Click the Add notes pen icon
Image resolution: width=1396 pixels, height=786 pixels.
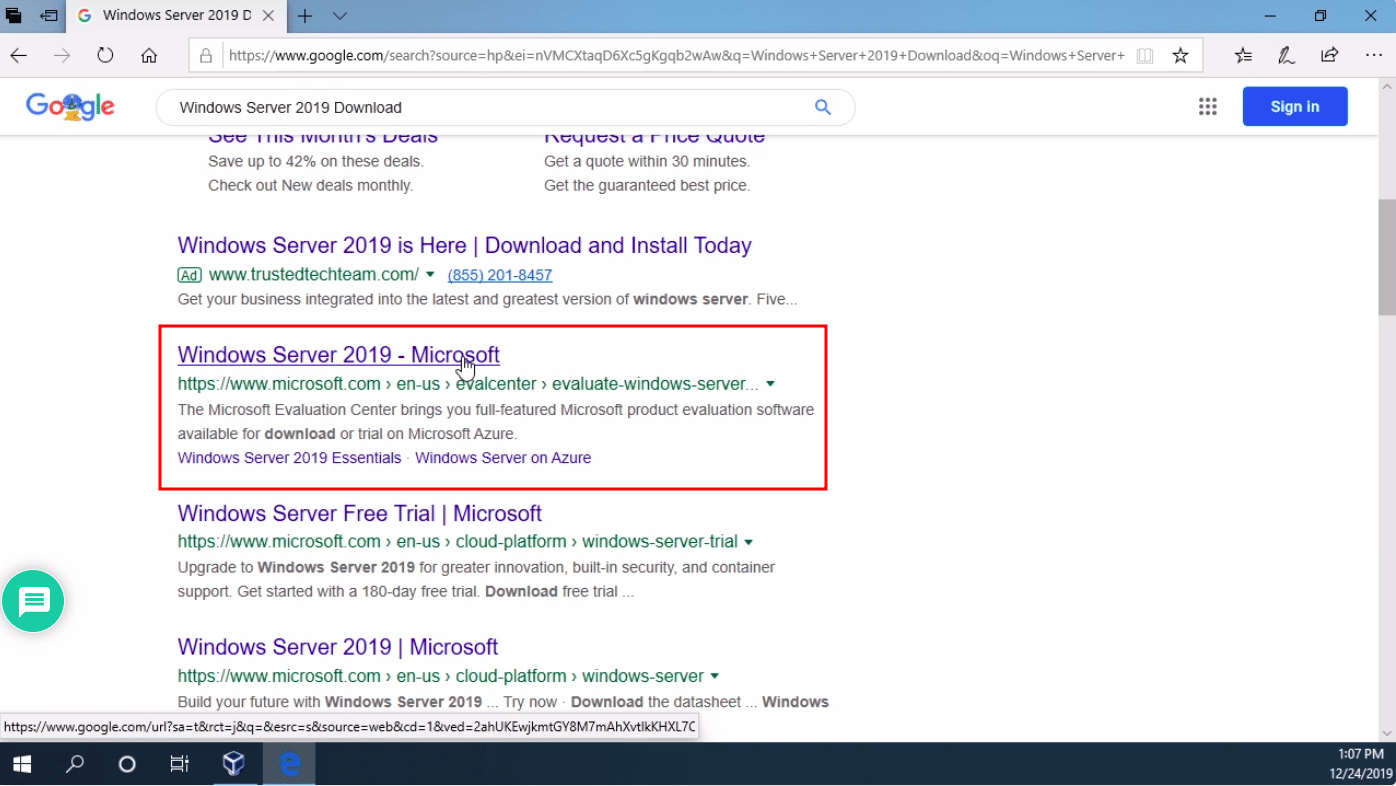[x=1286, y=56]
